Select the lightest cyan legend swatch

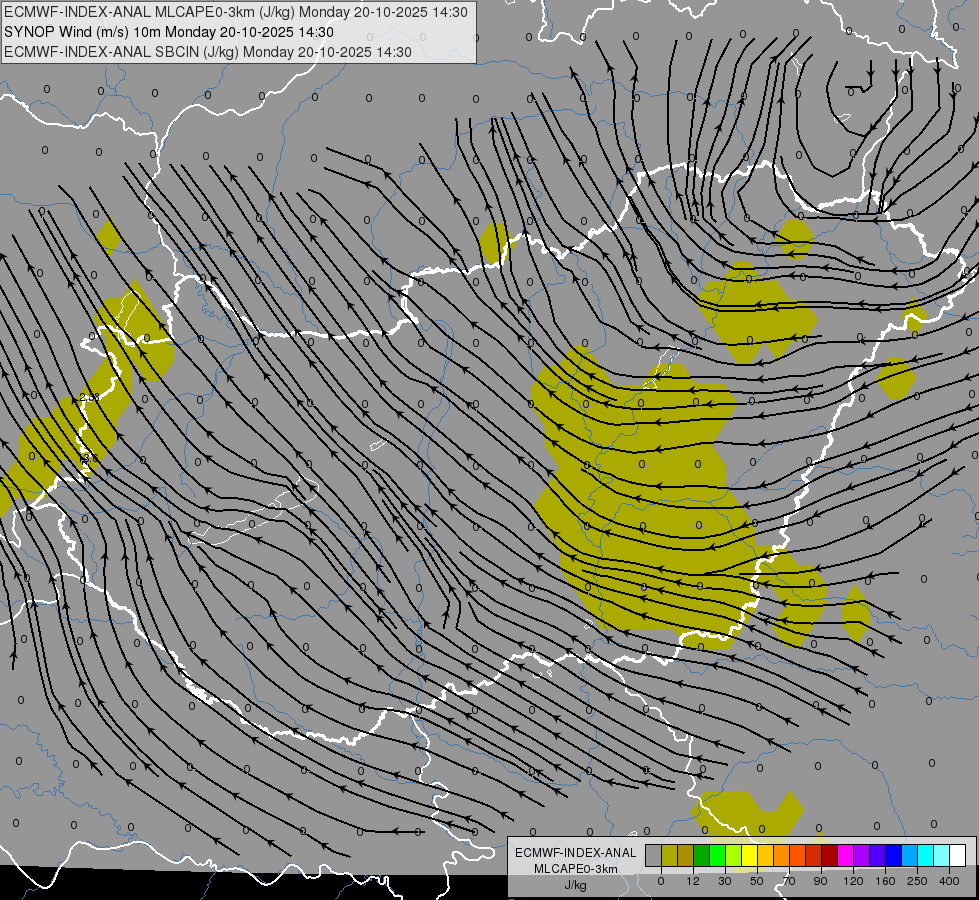point(942,855)
